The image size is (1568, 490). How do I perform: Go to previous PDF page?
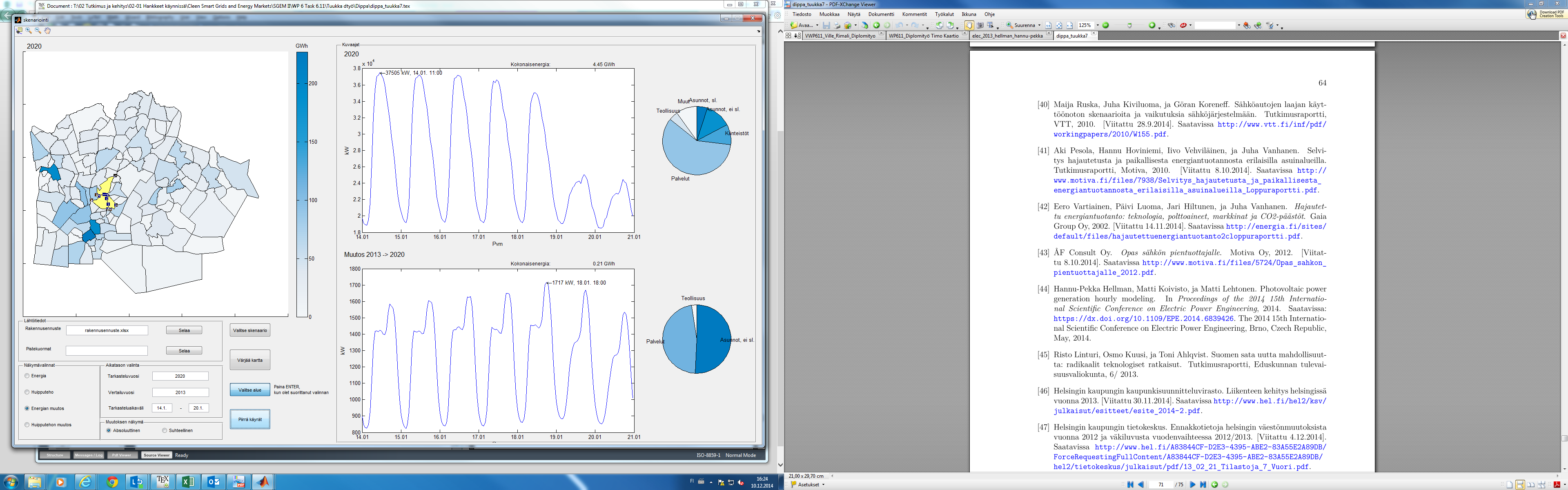click(1141, 485)
